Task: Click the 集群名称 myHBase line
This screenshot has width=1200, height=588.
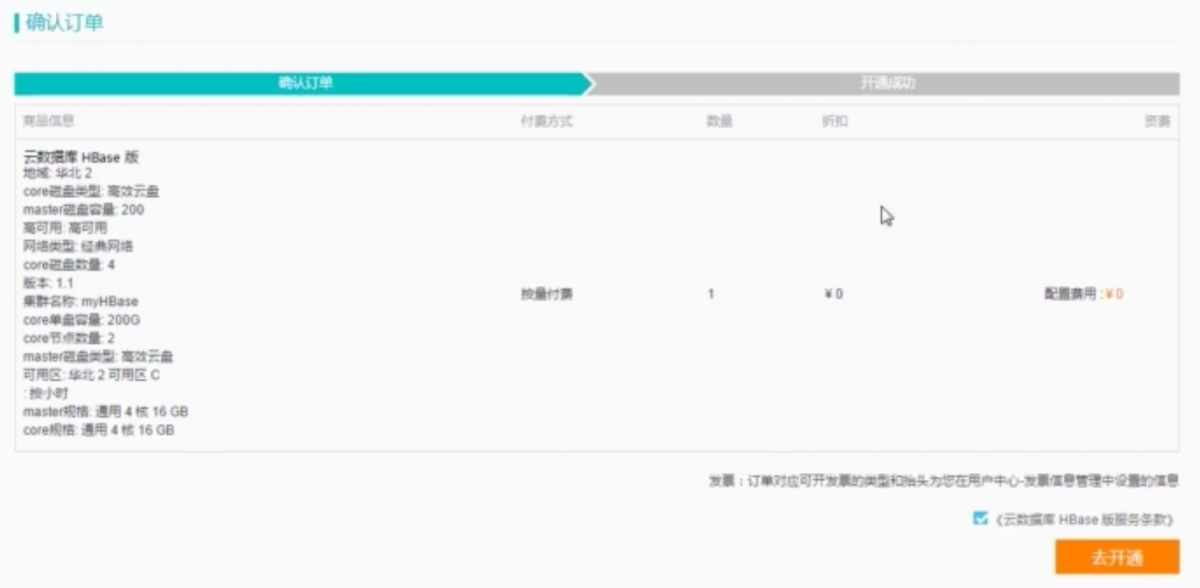Action: 81,301
